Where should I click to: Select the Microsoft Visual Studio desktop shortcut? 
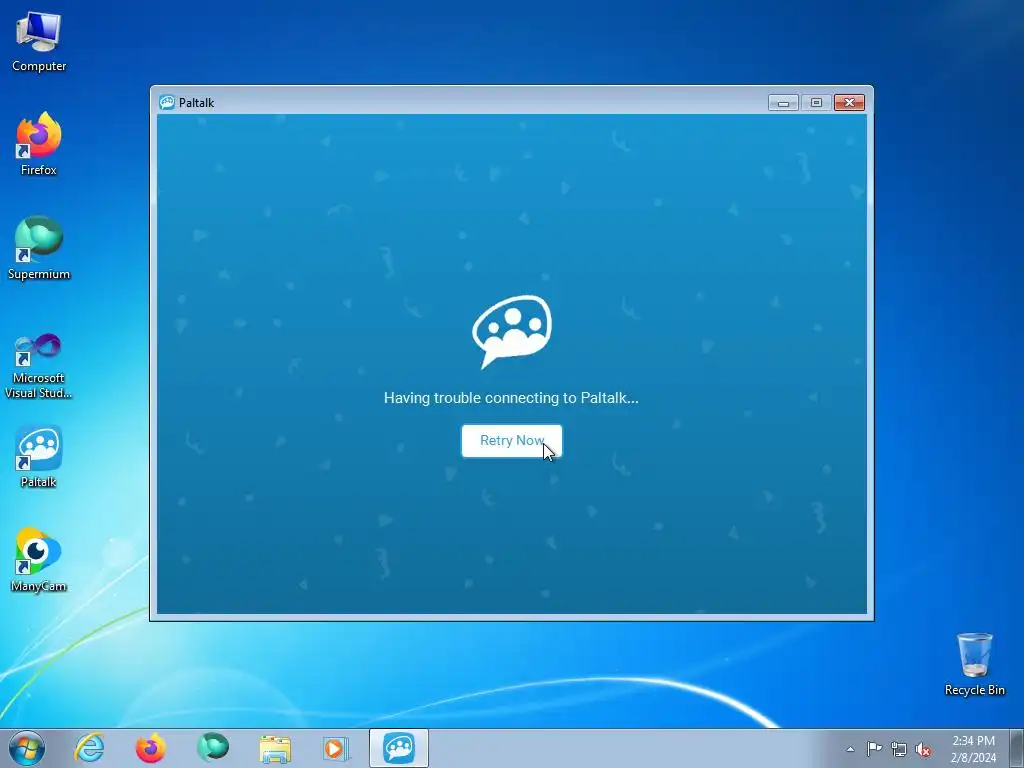[x=39, y=366]
